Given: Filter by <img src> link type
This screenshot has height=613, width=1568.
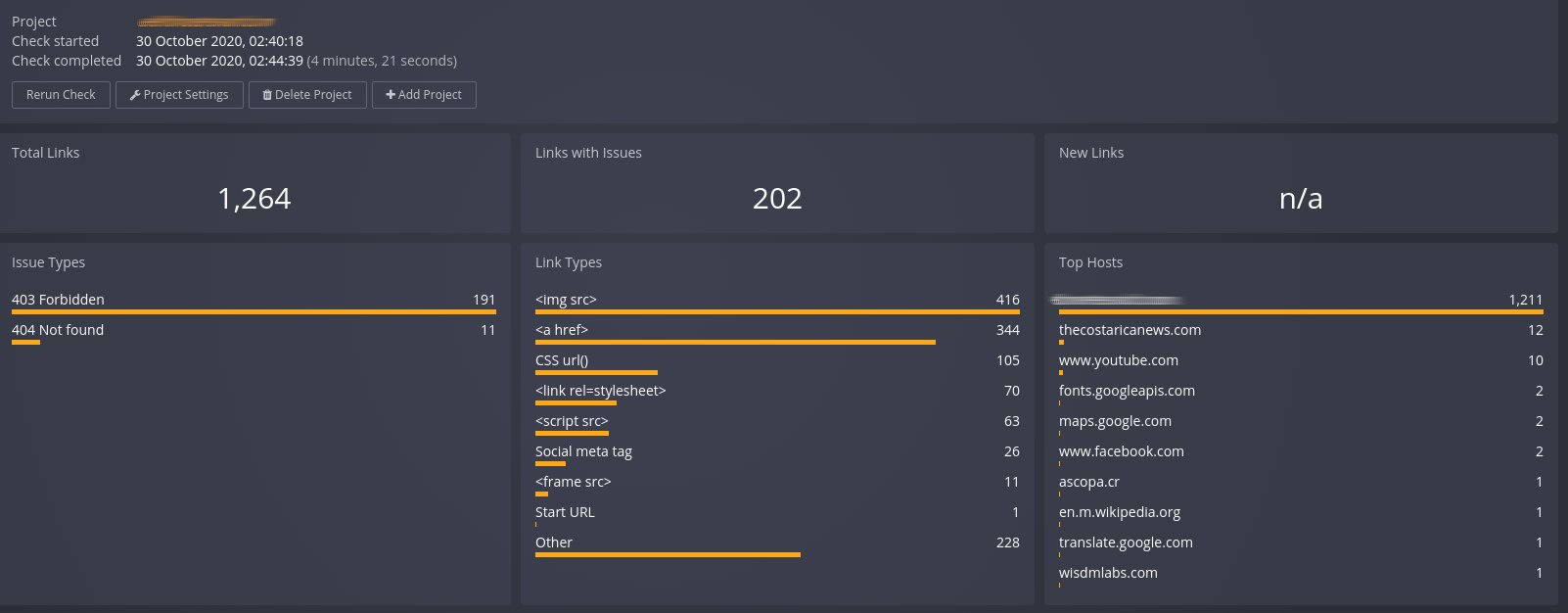Looking at the screenshot, I should click(566, 300).
